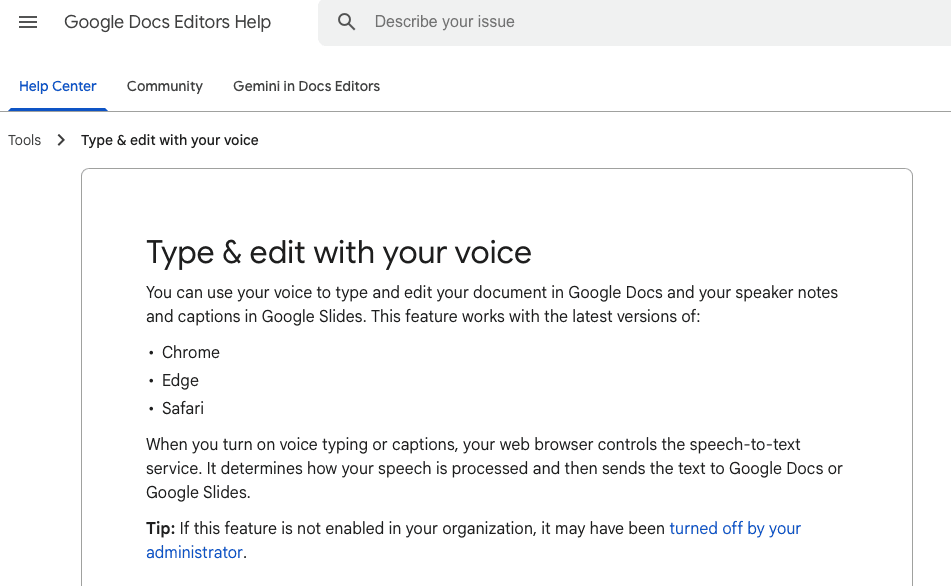The width and height of the screenshot is (951, 586).
Task: Open the hamburger main menu
Action: pyautogui.click(x=28, y=22)
